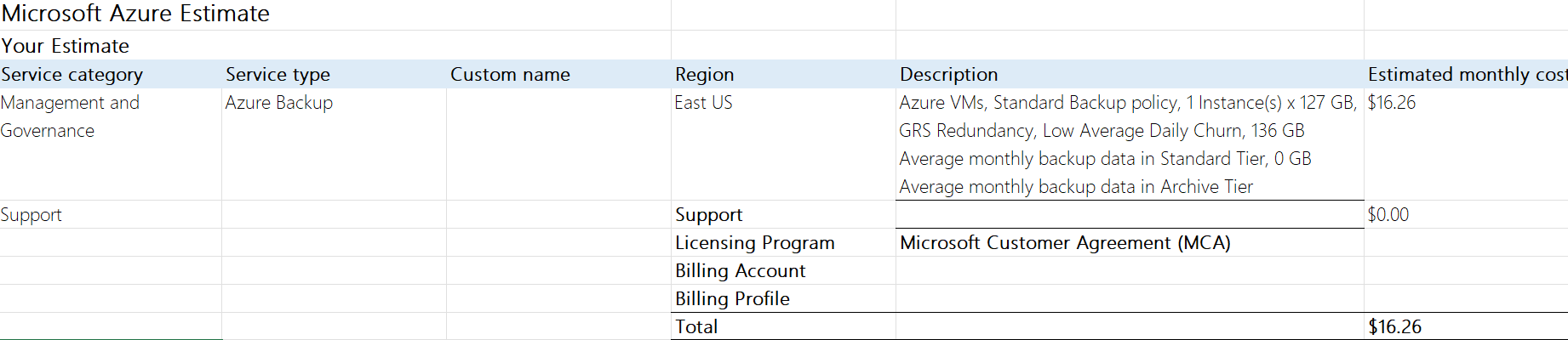The width and height of the screenshot is (1568, 340).
Task: Select 'Microsoft Customer Agreement (MCA)' cell
Action: point(1130,242)
